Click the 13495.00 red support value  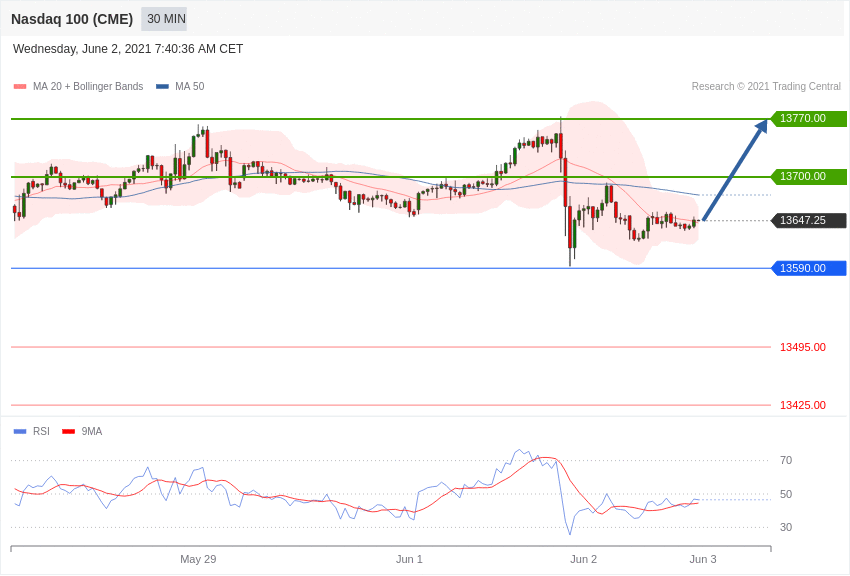coord(803,347)
